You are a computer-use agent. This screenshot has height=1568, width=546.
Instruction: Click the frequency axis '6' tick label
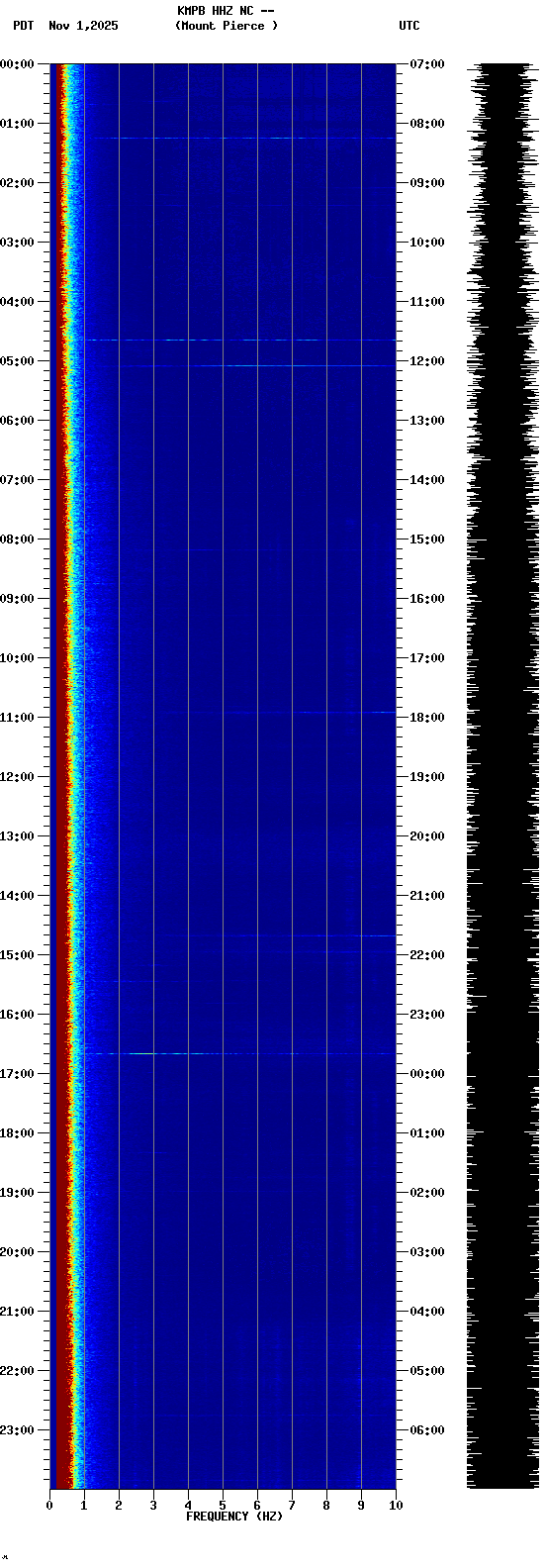click(x=257, y=1506)
